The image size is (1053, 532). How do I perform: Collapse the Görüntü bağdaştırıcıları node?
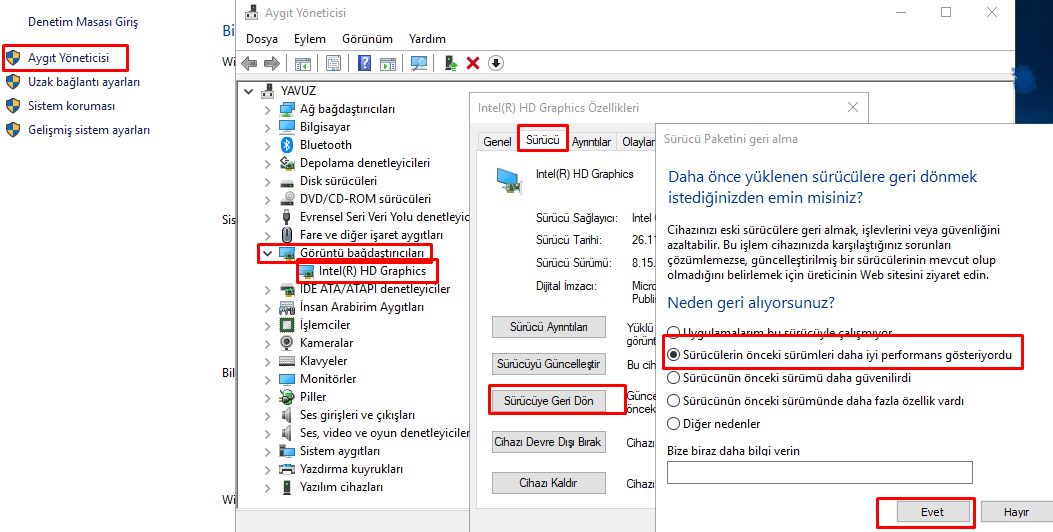click(268, 253)
